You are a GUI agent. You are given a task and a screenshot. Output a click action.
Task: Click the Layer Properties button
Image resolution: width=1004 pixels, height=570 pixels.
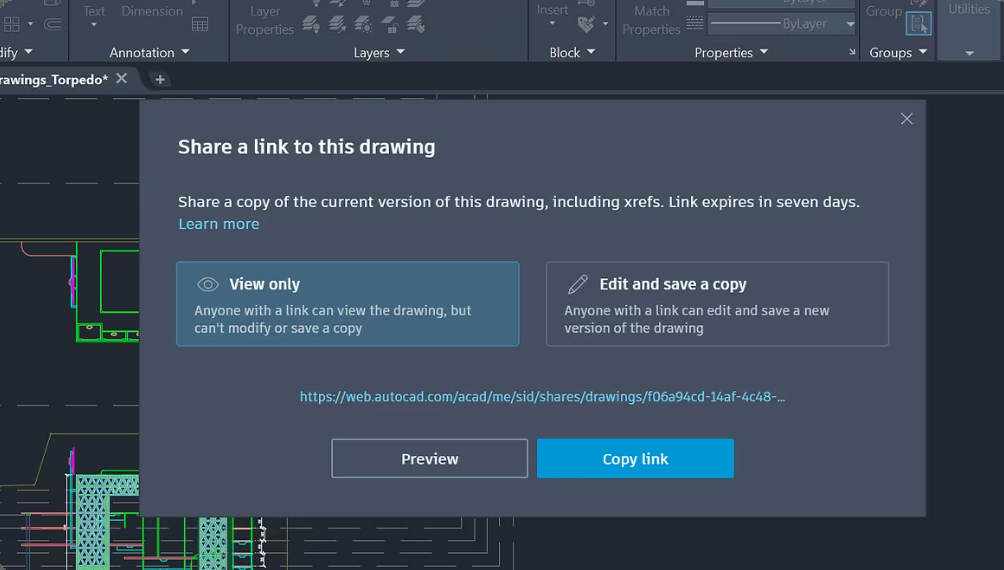[x=264, y=20]
